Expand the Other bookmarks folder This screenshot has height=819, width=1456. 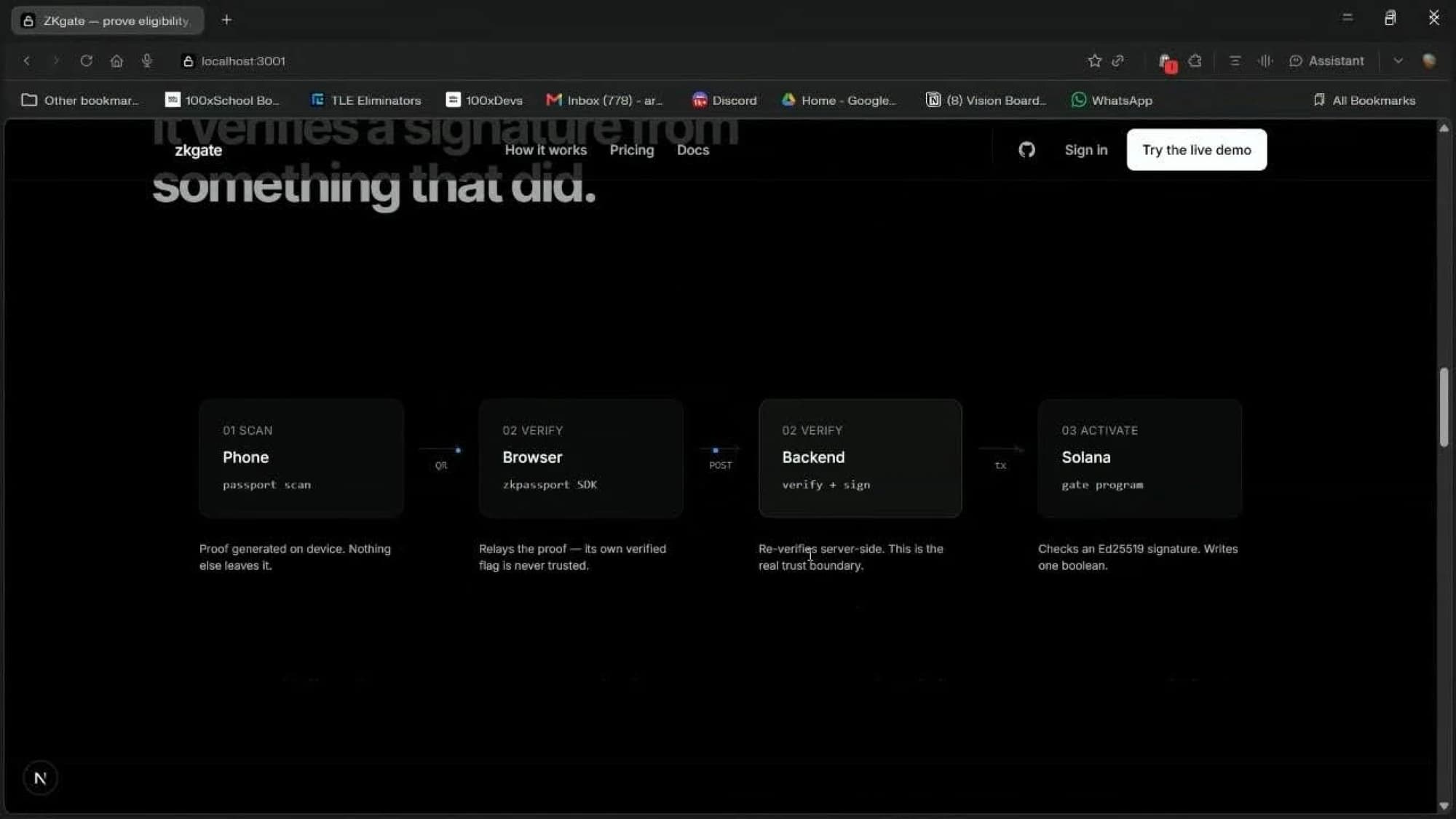click(x=79, y=100)
